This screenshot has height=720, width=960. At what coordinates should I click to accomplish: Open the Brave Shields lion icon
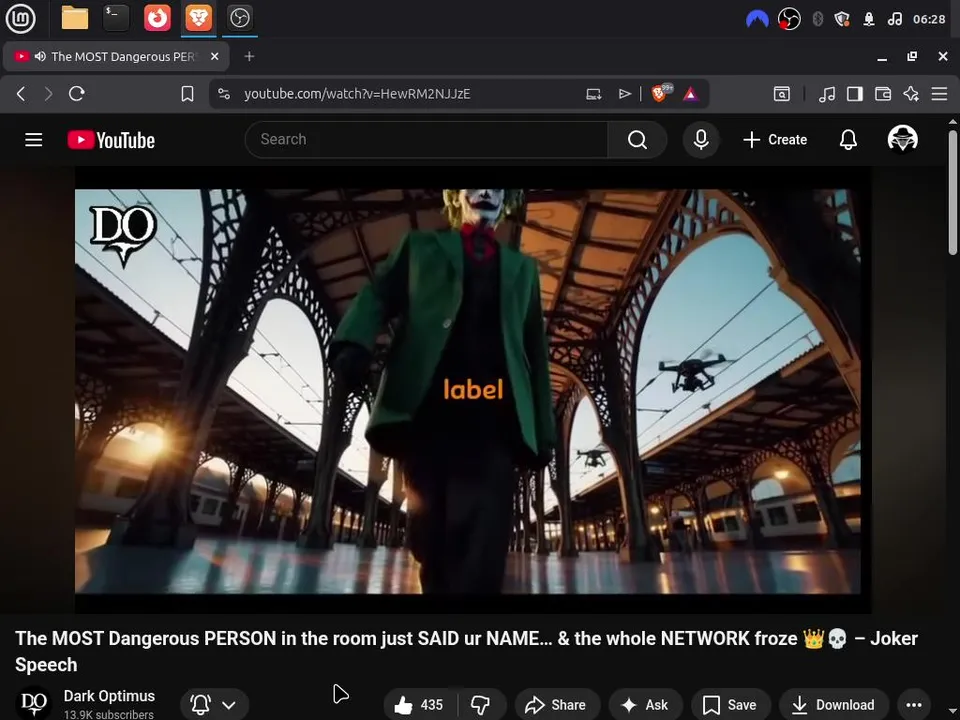point(661,93)
